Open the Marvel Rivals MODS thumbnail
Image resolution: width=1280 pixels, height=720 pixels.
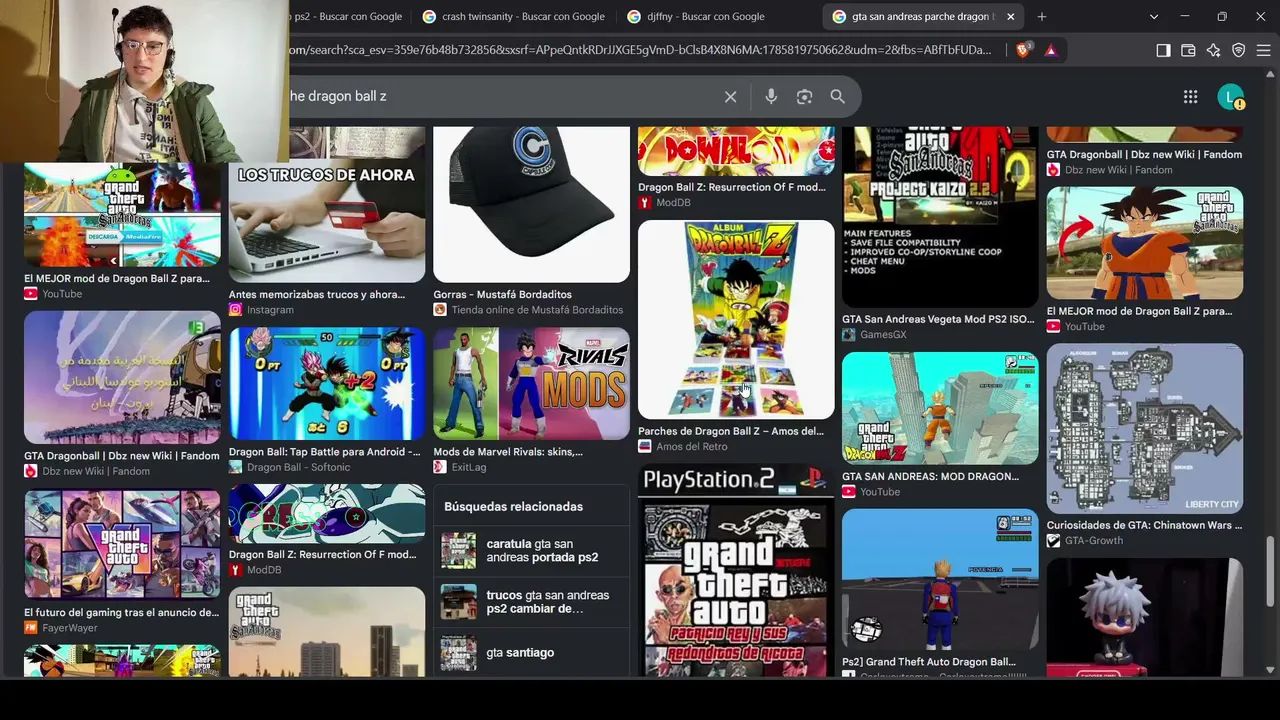point(531,383)
